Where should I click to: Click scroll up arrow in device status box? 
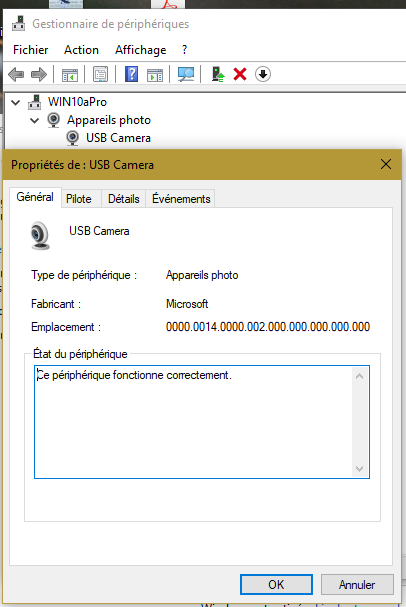[x=359, y=376]
